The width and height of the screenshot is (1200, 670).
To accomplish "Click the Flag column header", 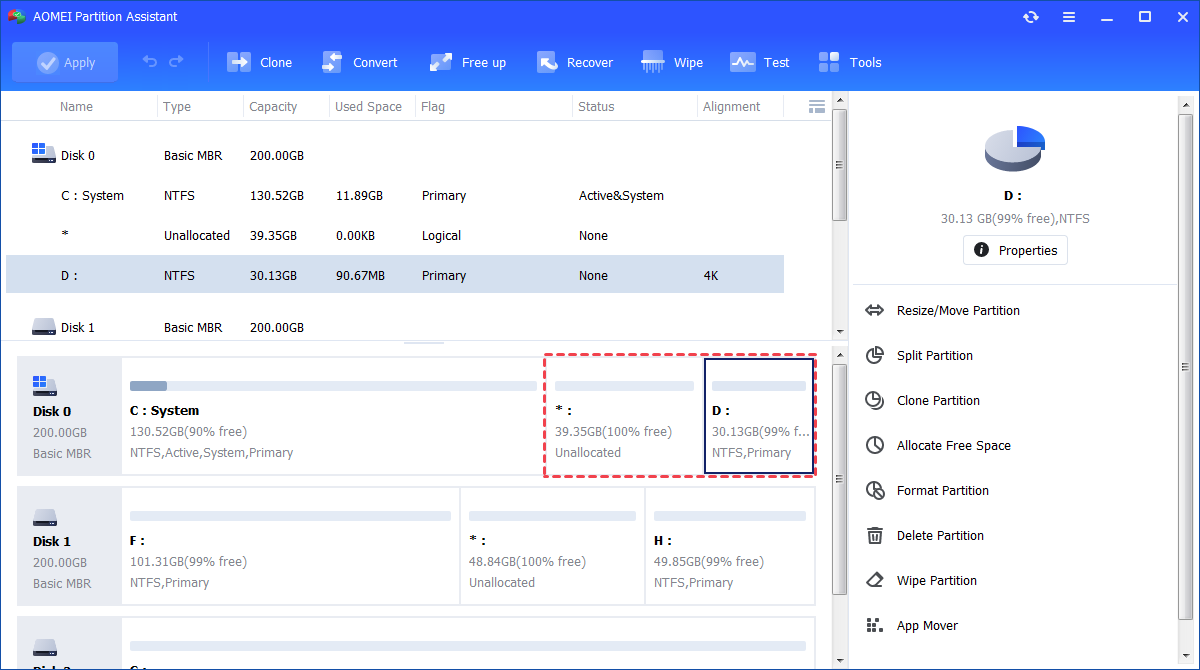I will [433, 107].
